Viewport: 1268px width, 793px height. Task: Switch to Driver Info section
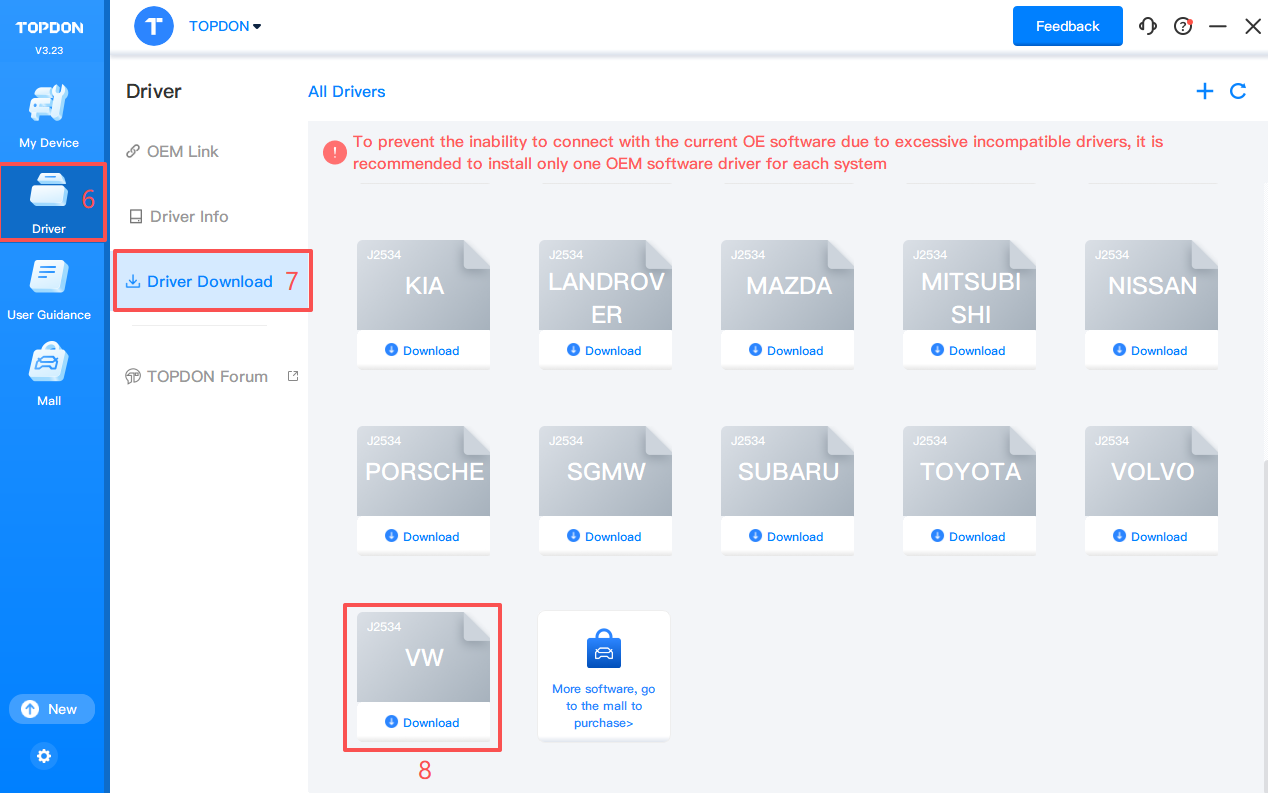pyautogui.click(x=188, y=217)
